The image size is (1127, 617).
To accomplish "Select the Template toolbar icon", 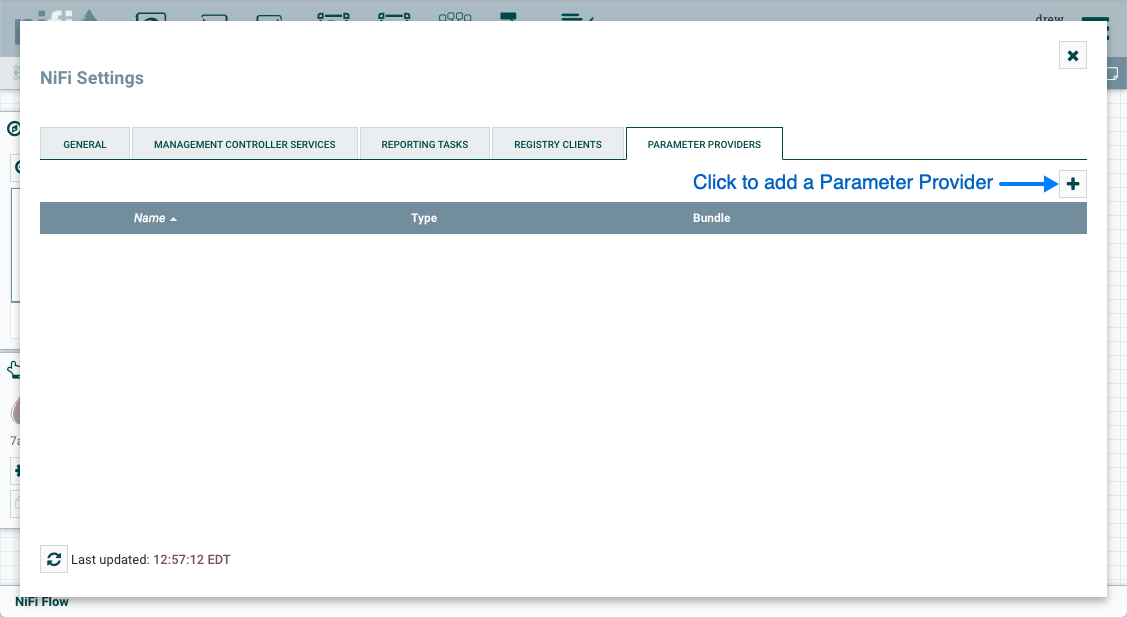I will (x=509, y=15).
